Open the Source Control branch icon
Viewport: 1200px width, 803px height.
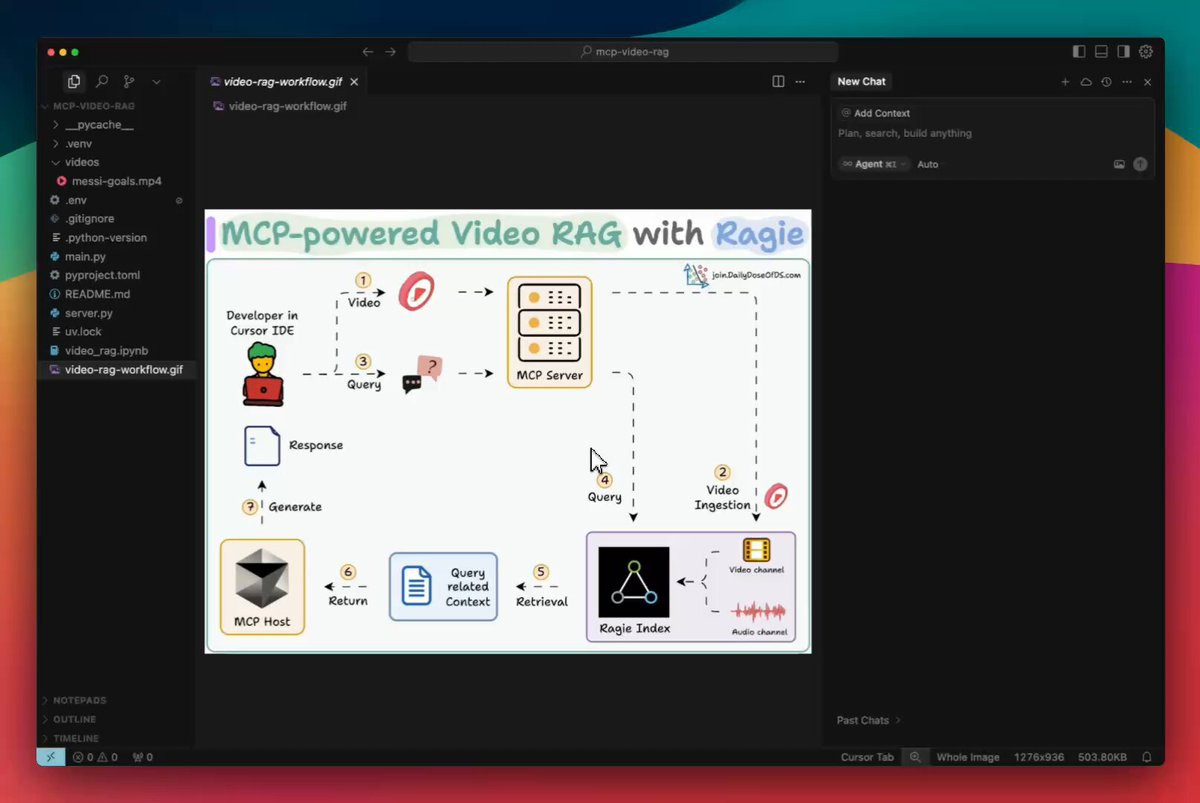pos(129,82)
